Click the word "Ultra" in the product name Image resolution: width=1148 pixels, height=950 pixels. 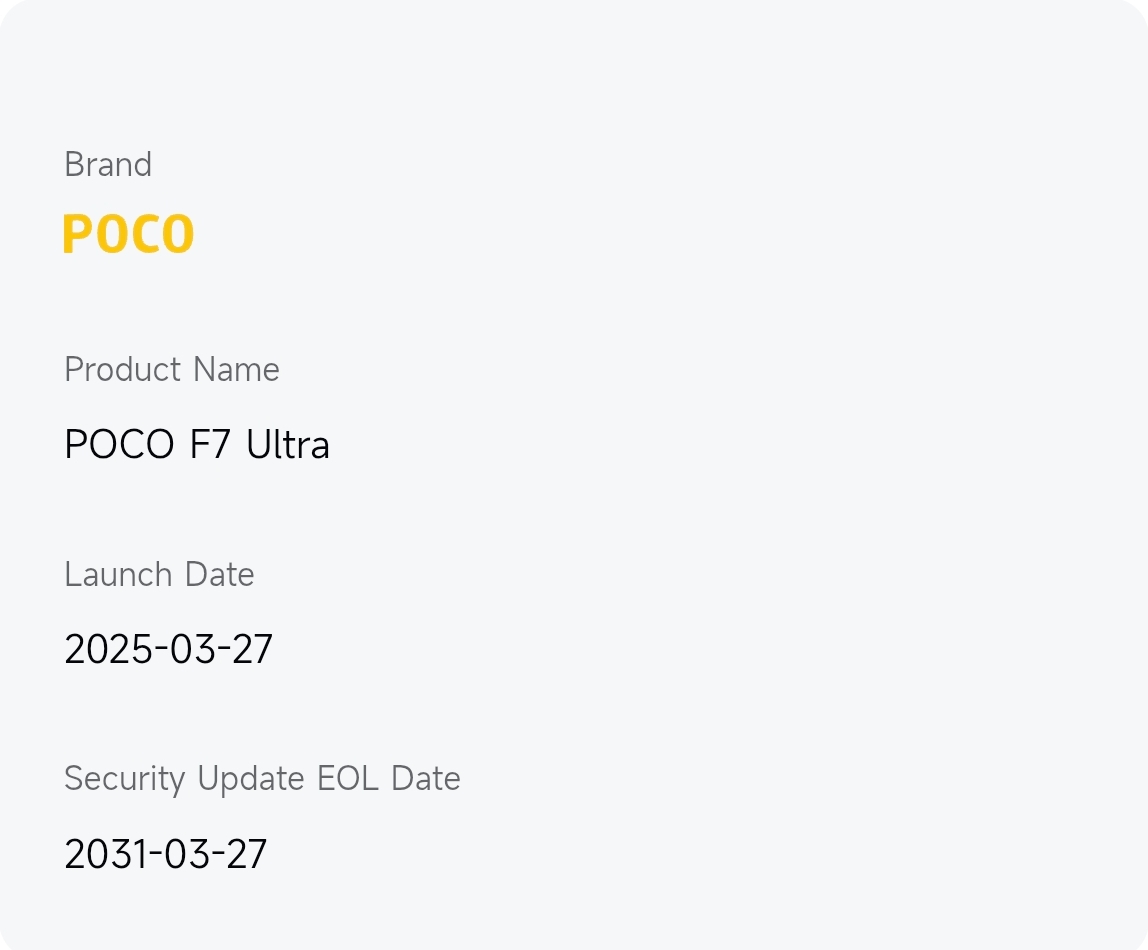[x=288, y=445]
